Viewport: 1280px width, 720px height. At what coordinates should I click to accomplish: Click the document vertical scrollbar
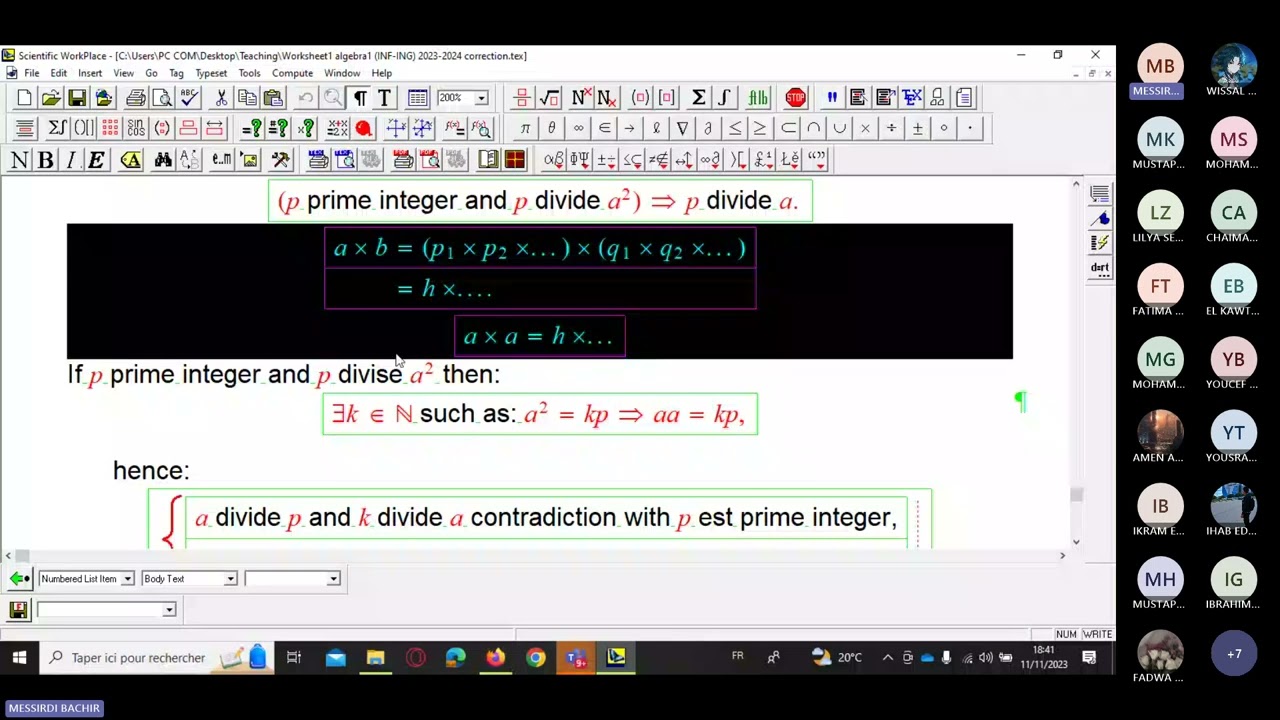[x=1076, y=362]
